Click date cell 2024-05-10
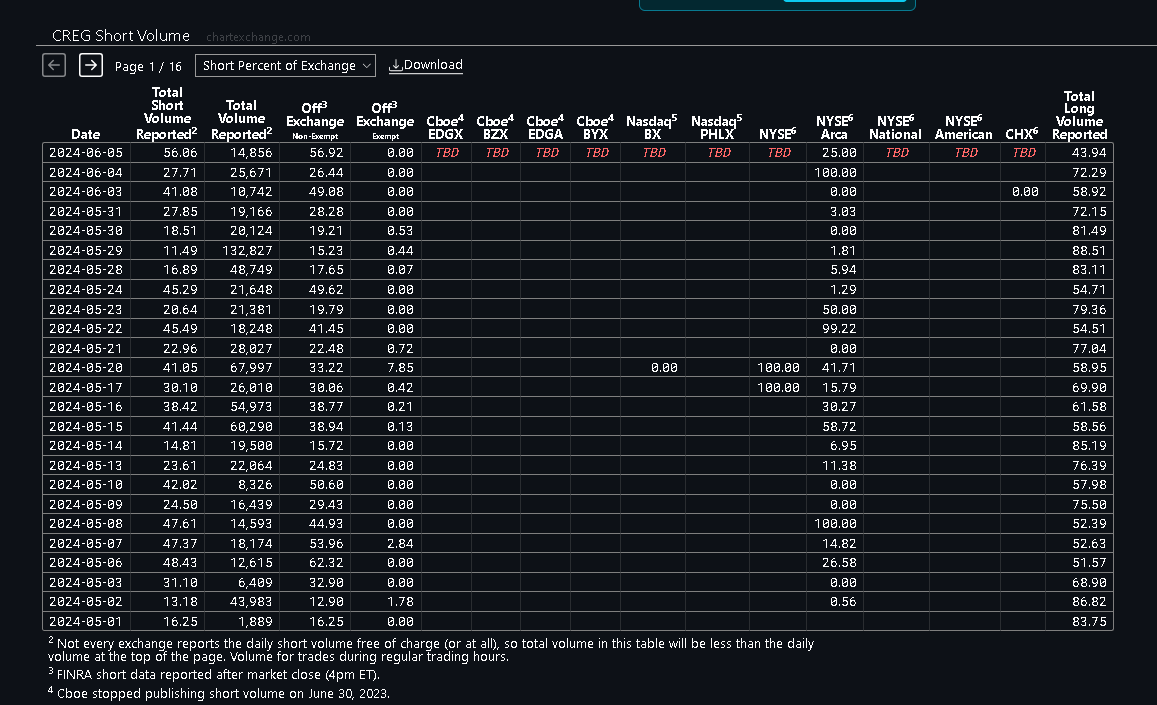The image size is (1157, 705). (86, 485)
